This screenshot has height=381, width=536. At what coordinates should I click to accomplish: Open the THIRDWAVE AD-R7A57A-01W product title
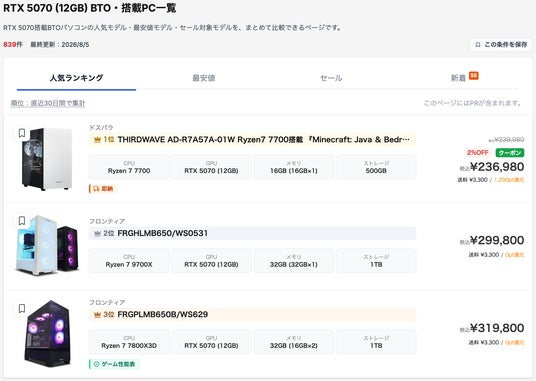tap(263, 139)
